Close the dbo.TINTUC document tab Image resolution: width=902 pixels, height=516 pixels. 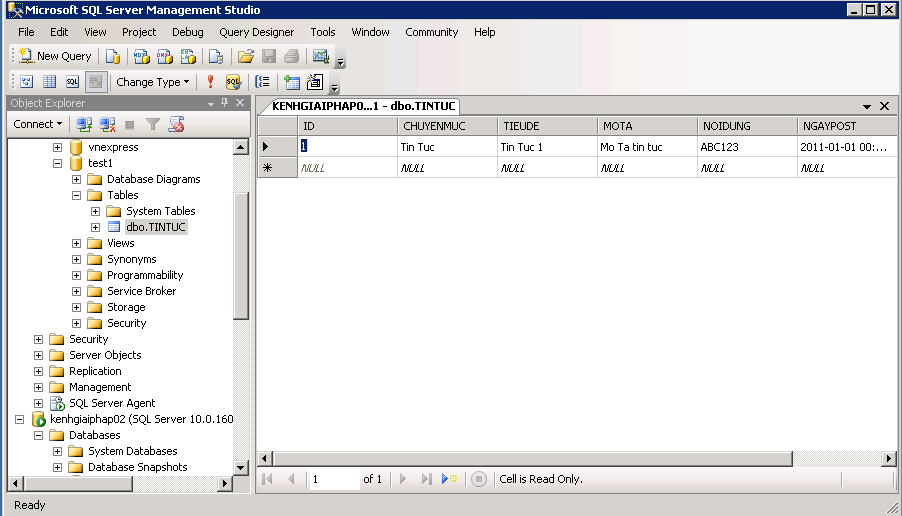(884, 106)
